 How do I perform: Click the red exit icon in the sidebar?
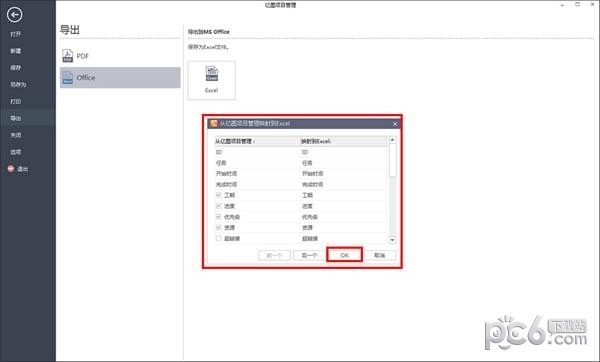point(11,168)
